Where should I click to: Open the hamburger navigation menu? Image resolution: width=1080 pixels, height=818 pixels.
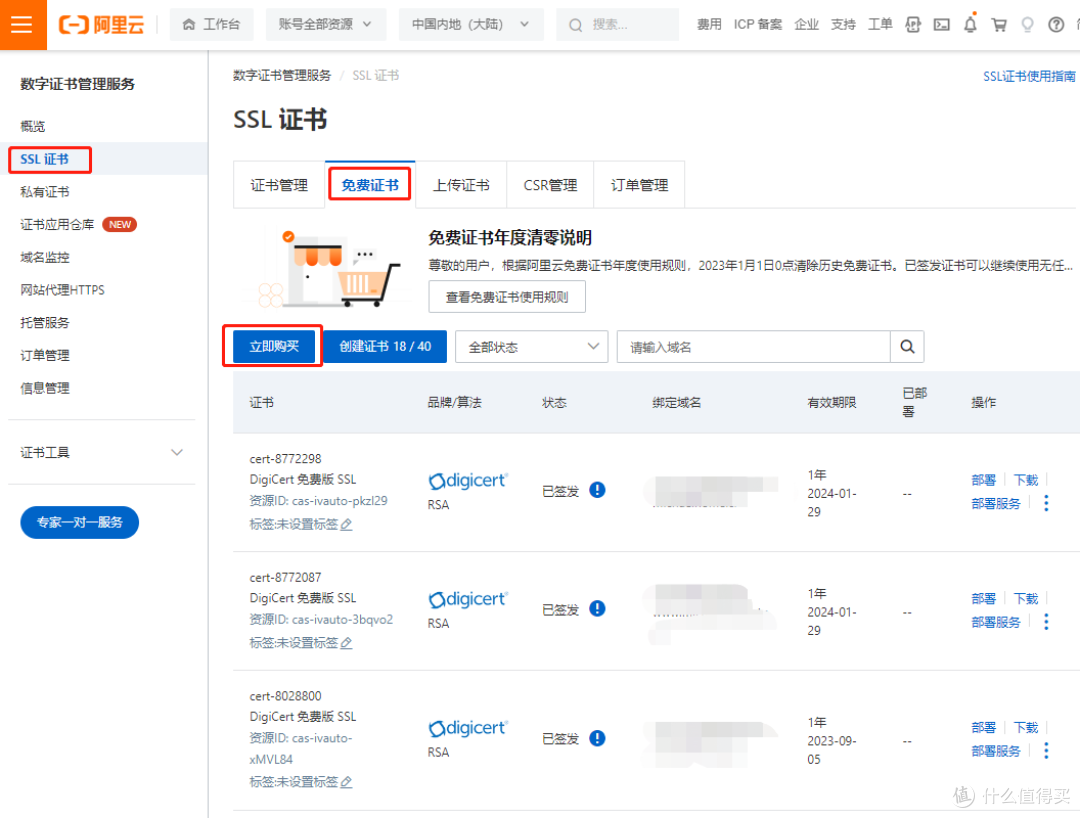pyautogui.click(x=23, y=25)
